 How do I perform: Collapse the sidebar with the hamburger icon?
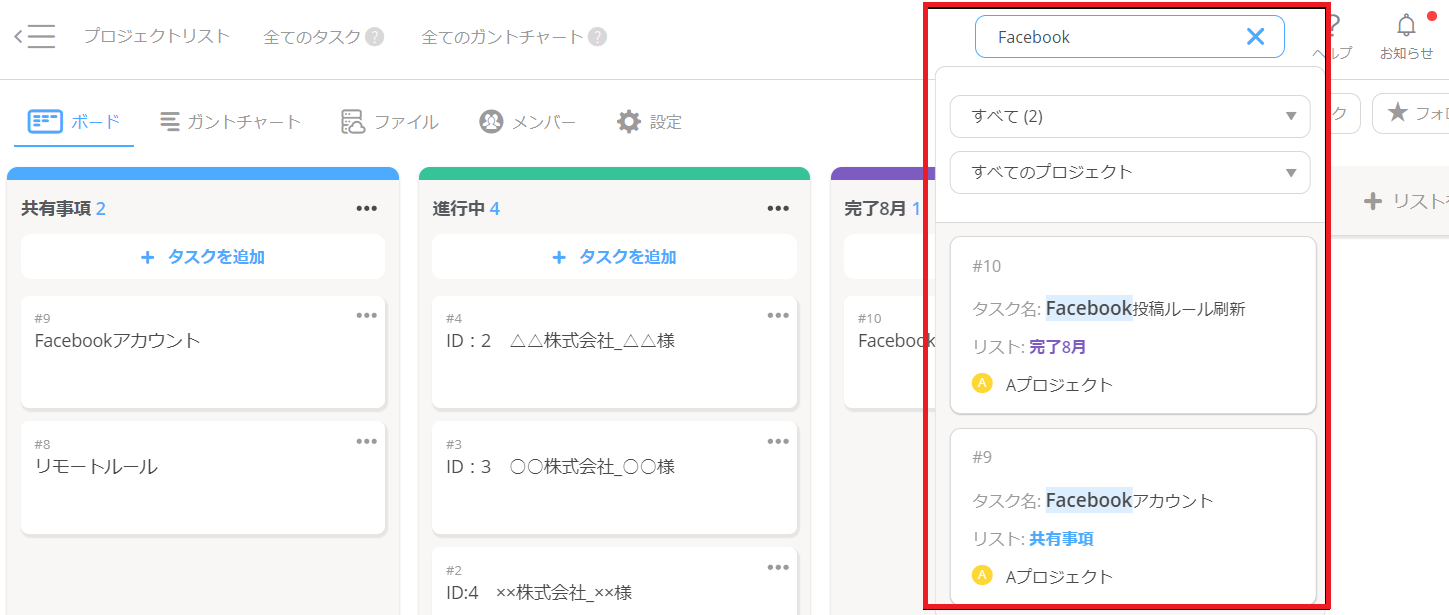point(35,37)
